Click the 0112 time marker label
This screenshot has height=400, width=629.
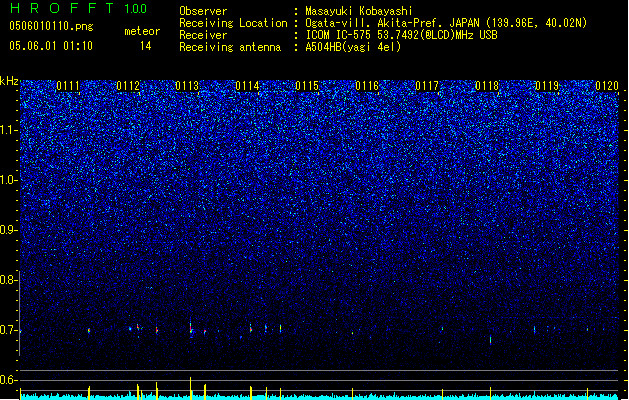click(x=128, y=86)
